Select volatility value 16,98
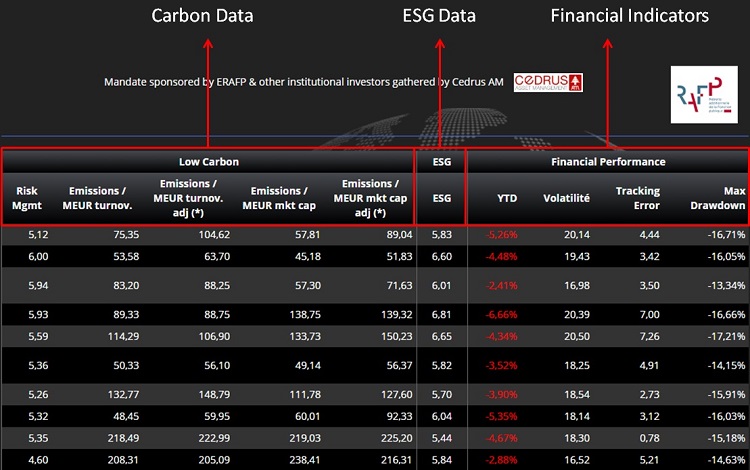 click(x=577, y=286)
